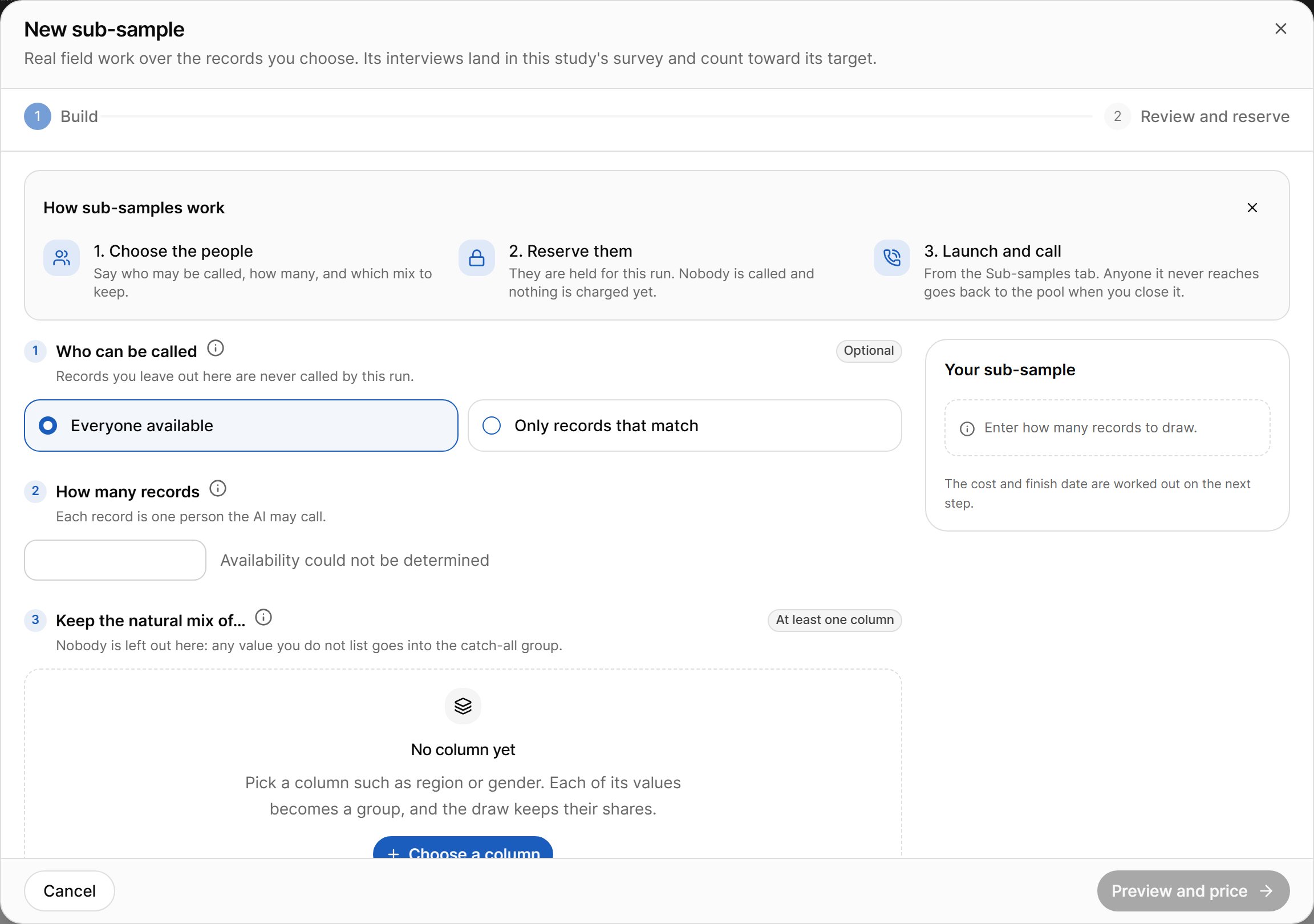1314x924 pixels.
Task: Click the Cancel button
Action: 69,891
